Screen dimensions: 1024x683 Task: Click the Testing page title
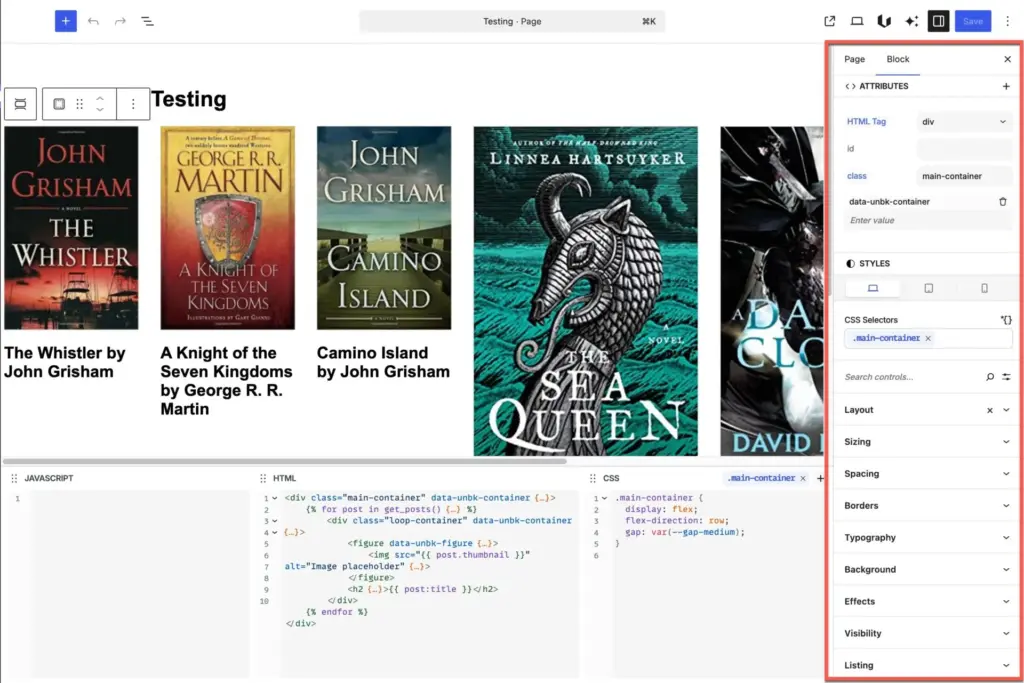(189, 99)
